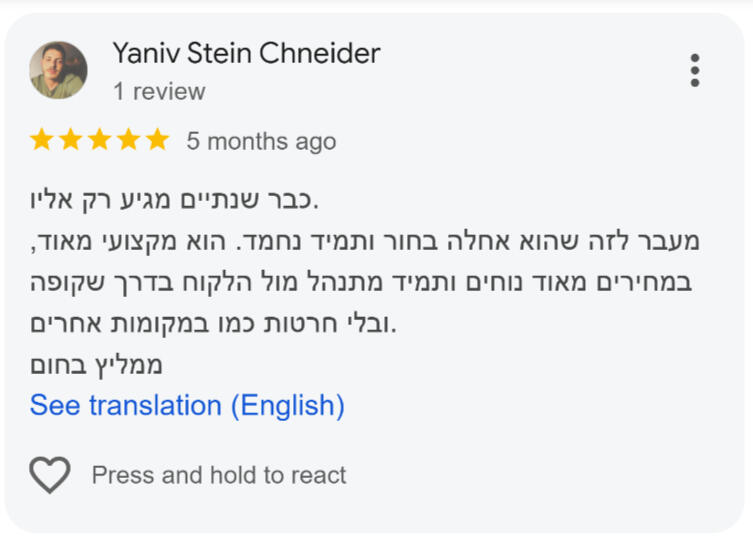Click the third rating star
Image resolution: width=753 pixels, height=538 pixels.
pos(100,140)
